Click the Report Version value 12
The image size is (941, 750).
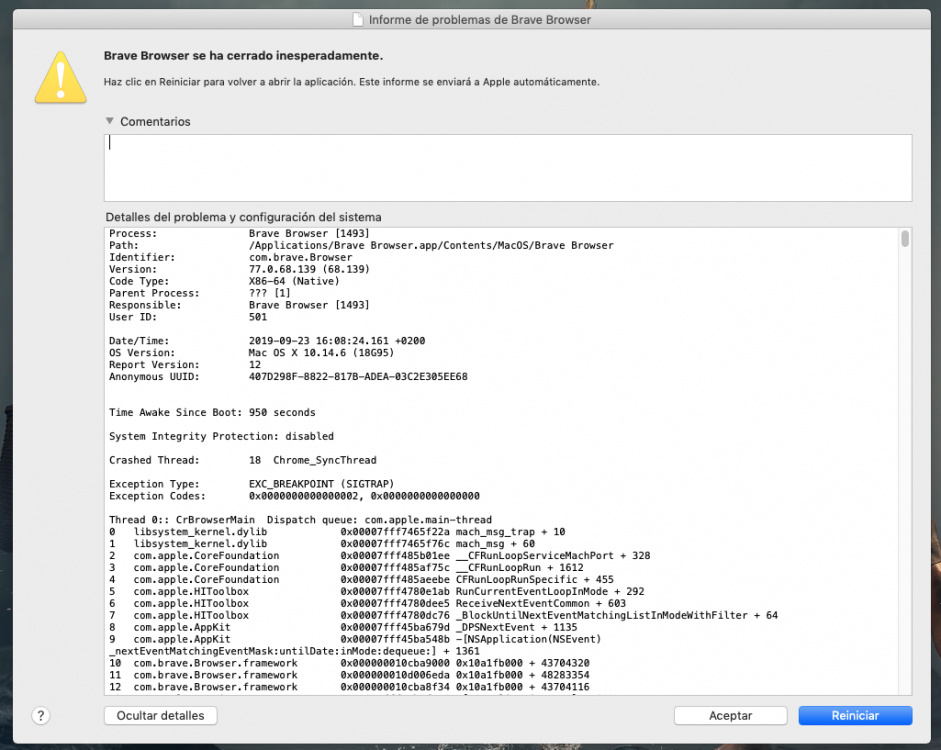click(255, 365)
